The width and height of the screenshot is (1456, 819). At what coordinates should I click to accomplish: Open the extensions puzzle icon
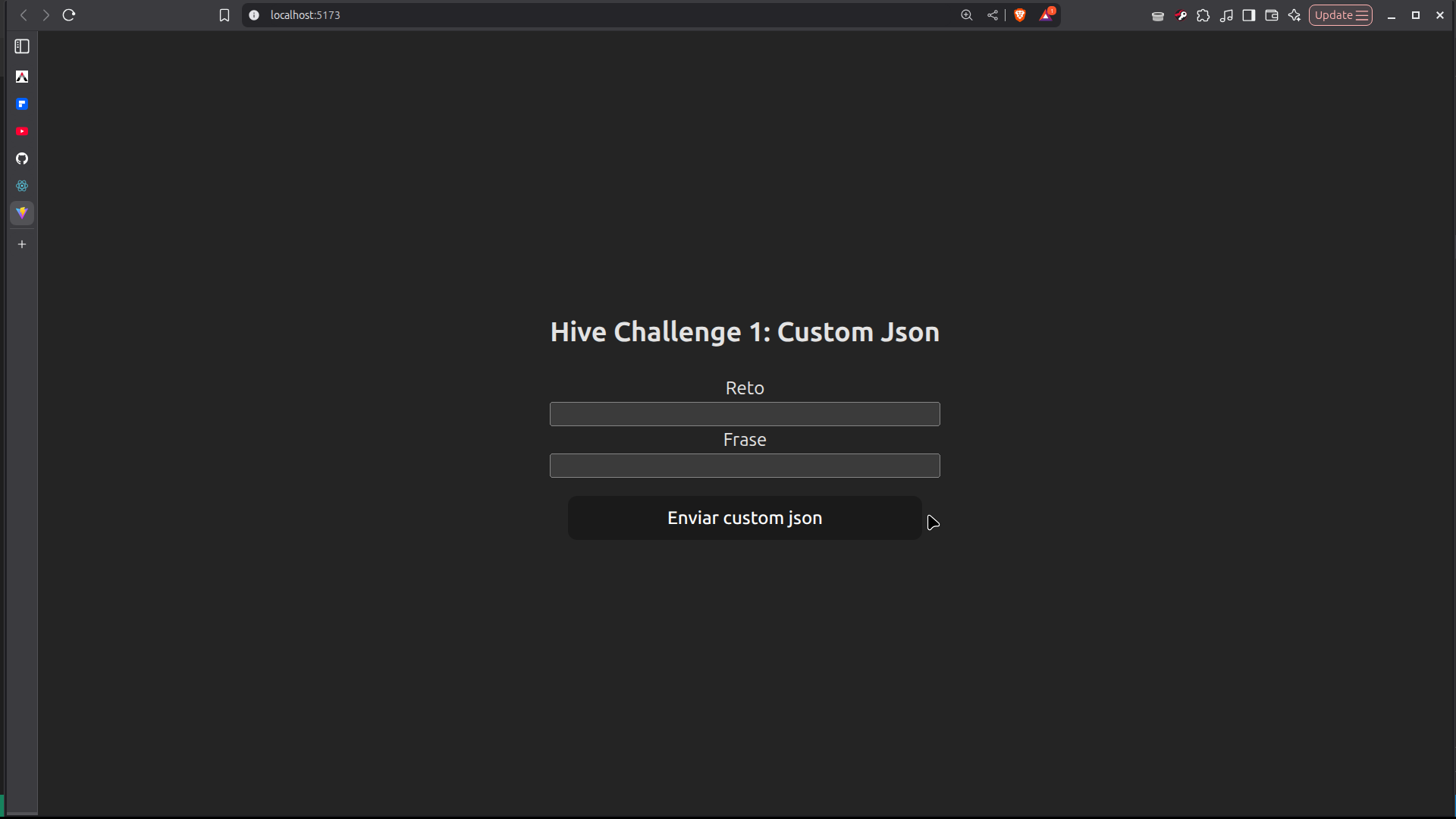(x=1203, y=15)
